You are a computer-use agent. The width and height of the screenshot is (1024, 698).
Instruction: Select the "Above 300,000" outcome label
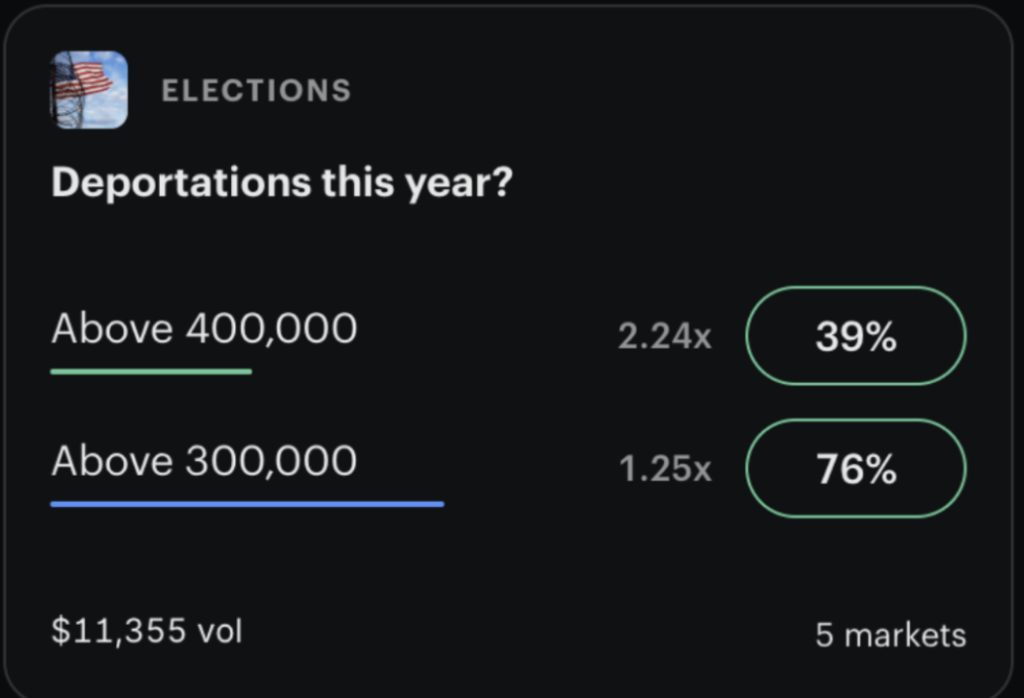click(204, 461)
